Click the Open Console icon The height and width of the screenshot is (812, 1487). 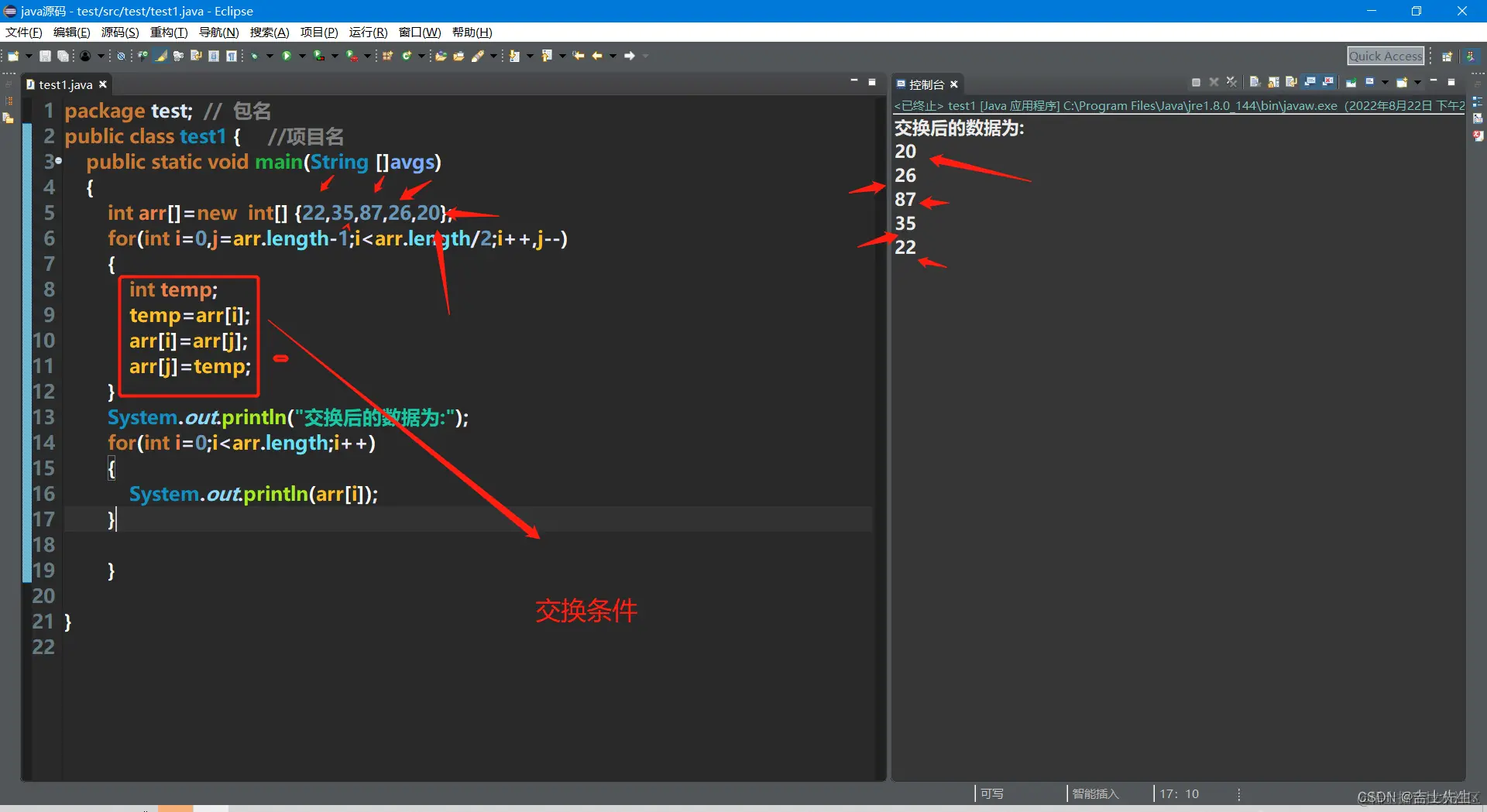1402,82
